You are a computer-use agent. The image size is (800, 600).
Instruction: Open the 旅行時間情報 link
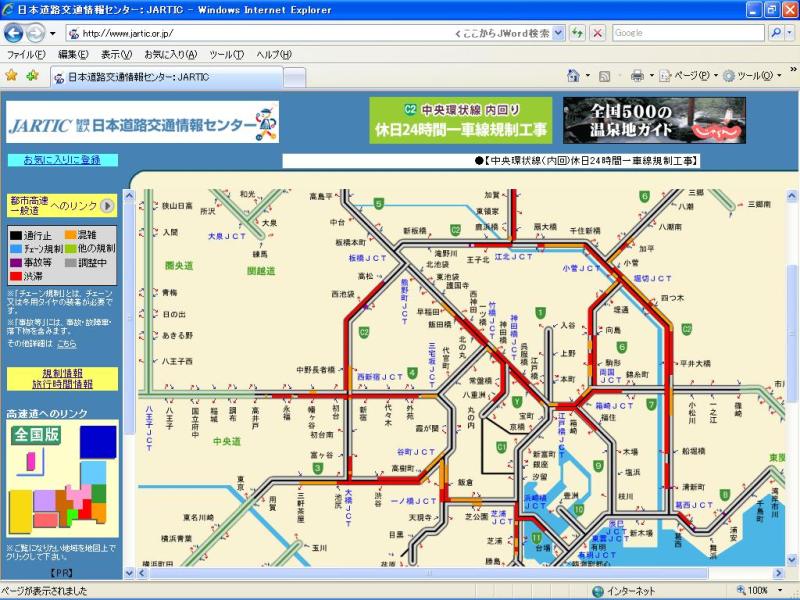click(62, 384)
